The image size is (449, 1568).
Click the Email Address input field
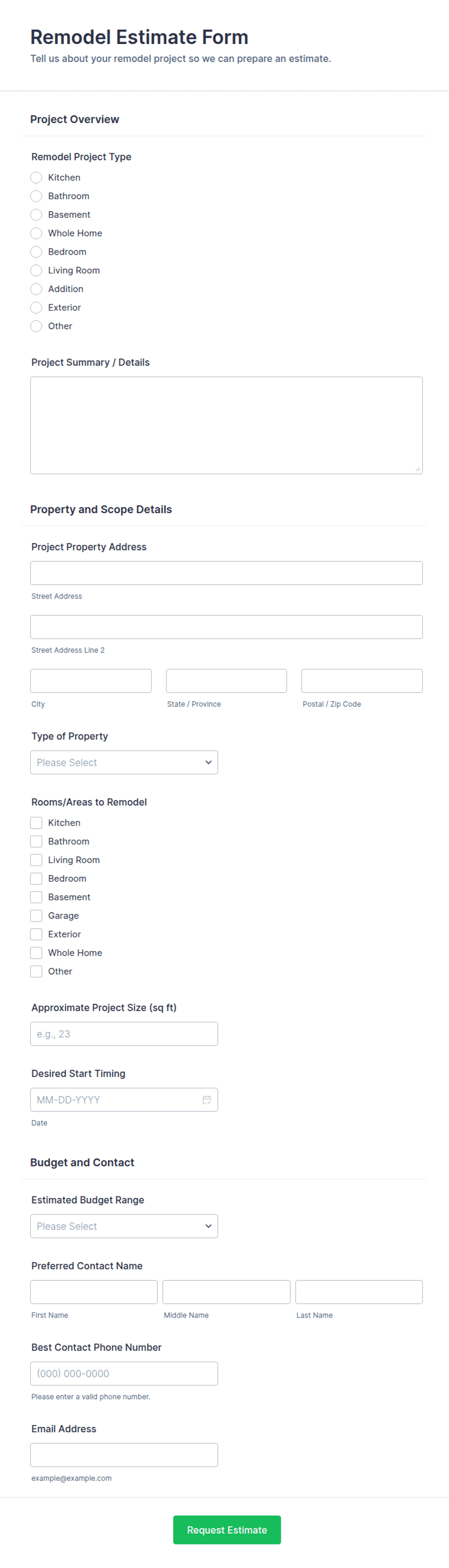tap(124, 1455)
